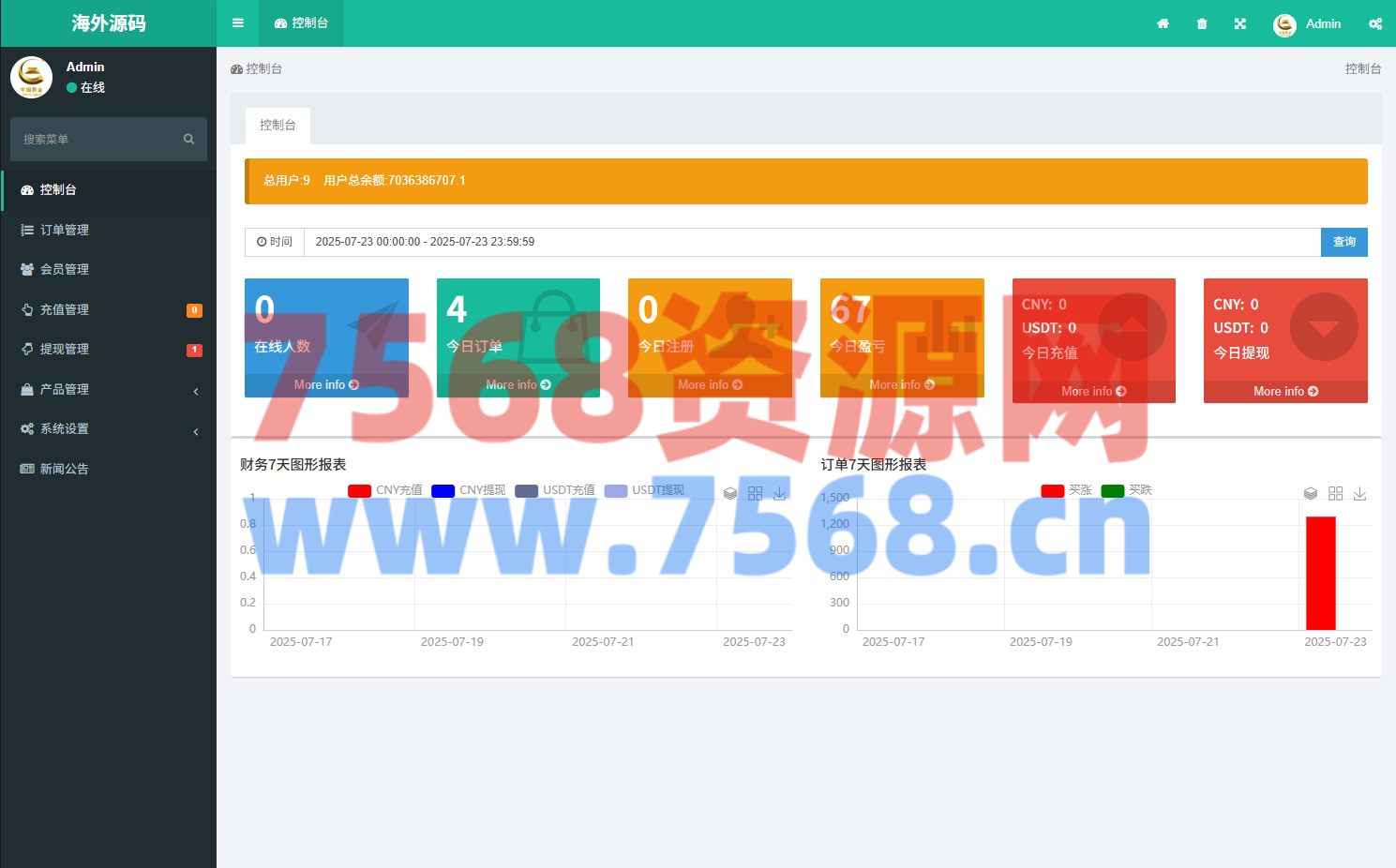Select the 控制台 tab in top navigation
Screen dimensions: 1396x868
pyautogui.click(x=301, y=23)
